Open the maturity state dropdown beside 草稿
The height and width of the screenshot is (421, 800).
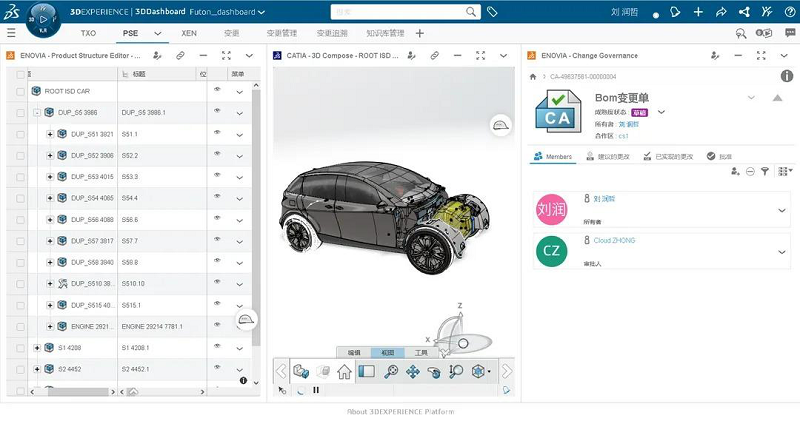pyautogui.click(x=661, y=113)
